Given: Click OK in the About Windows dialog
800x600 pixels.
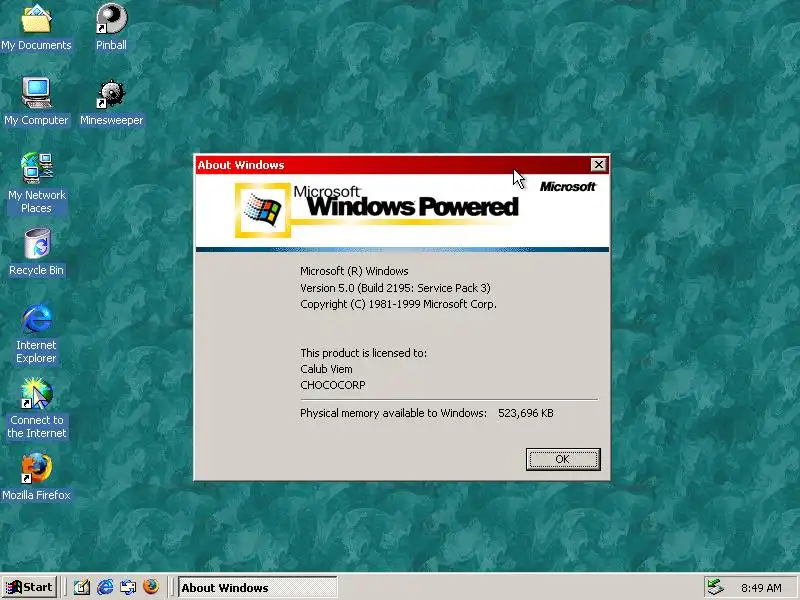Looking at the screenshot, I should pos(563,459).
